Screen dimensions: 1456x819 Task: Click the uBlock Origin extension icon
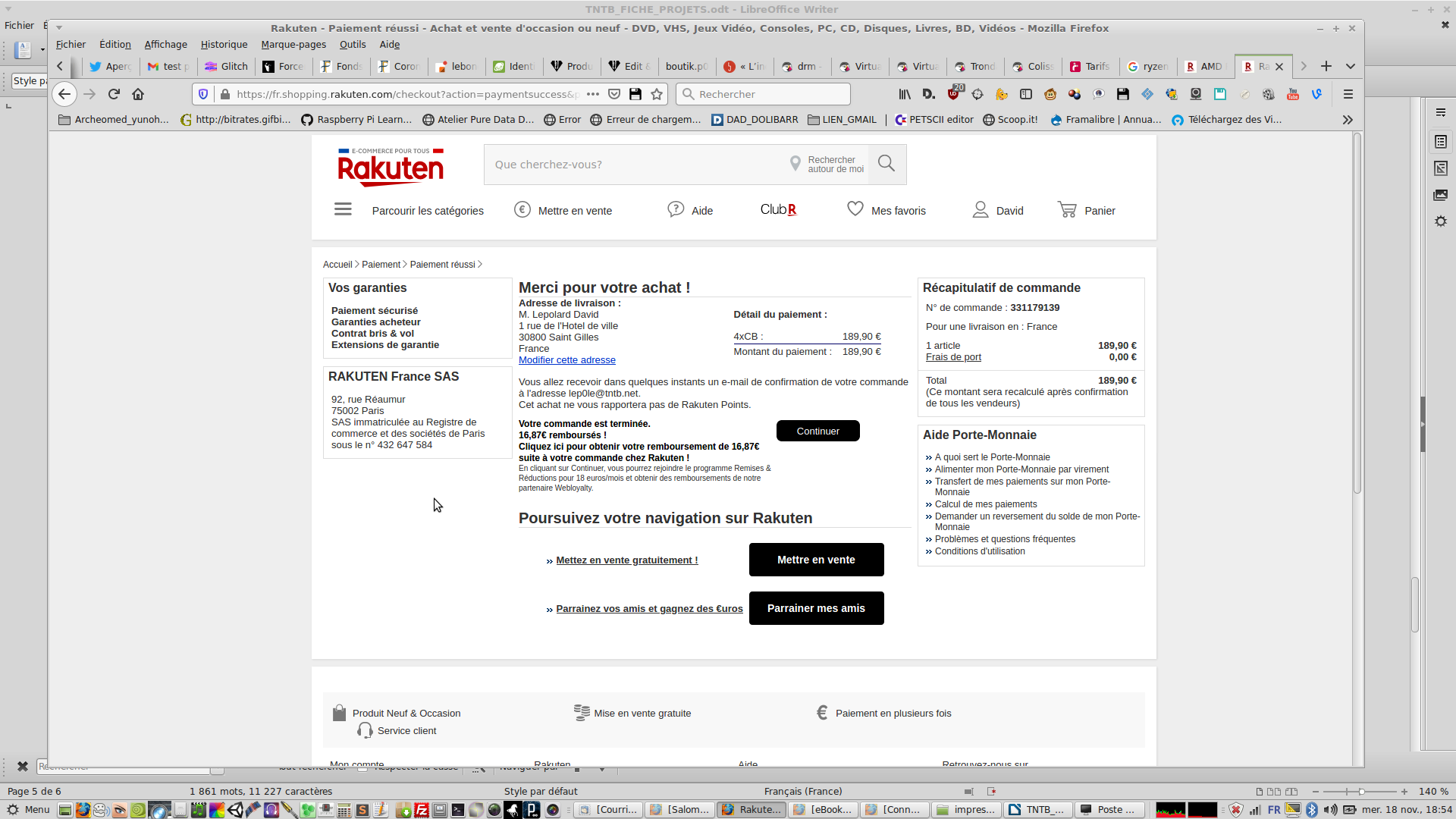pyautogui.click(x=953, y=94)
